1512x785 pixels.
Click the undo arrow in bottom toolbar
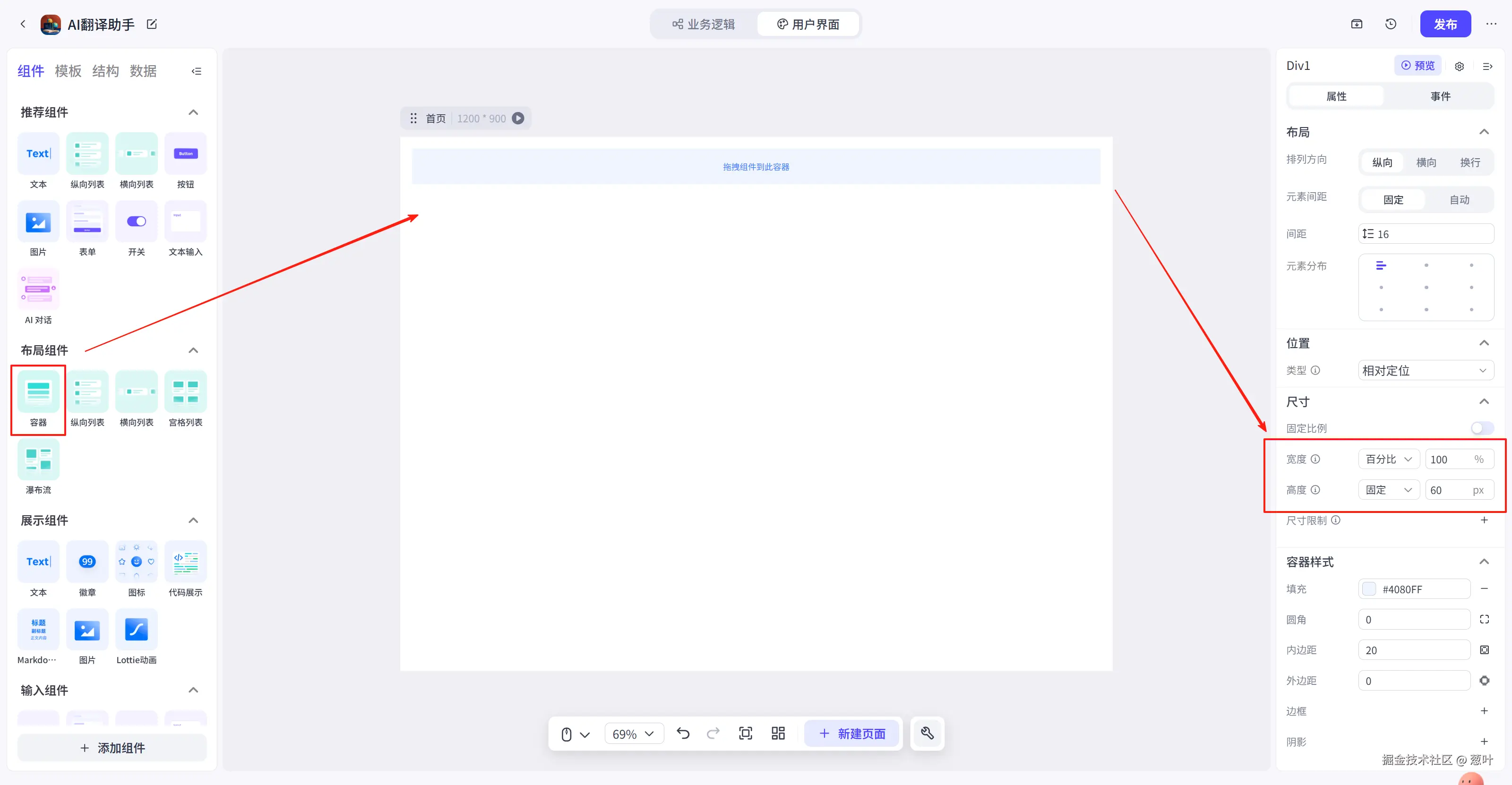[x=683, y=734]
